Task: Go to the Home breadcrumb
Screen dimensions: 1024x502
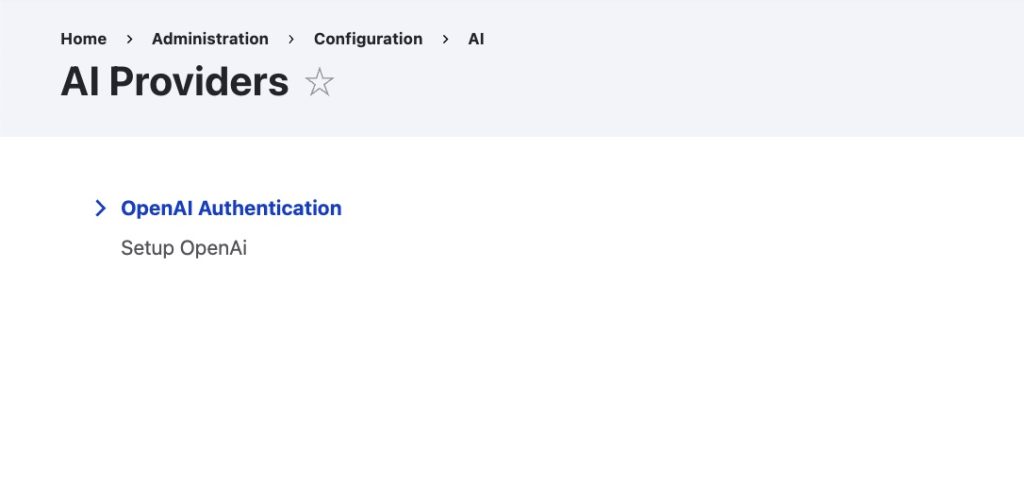Action: (83, 39)
